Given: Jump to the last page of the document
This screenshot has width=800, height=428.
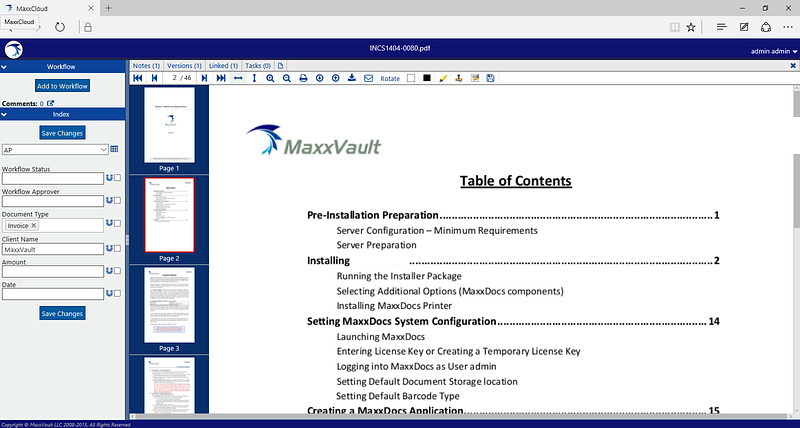Looking at the screenshot, I should [221, 78].
